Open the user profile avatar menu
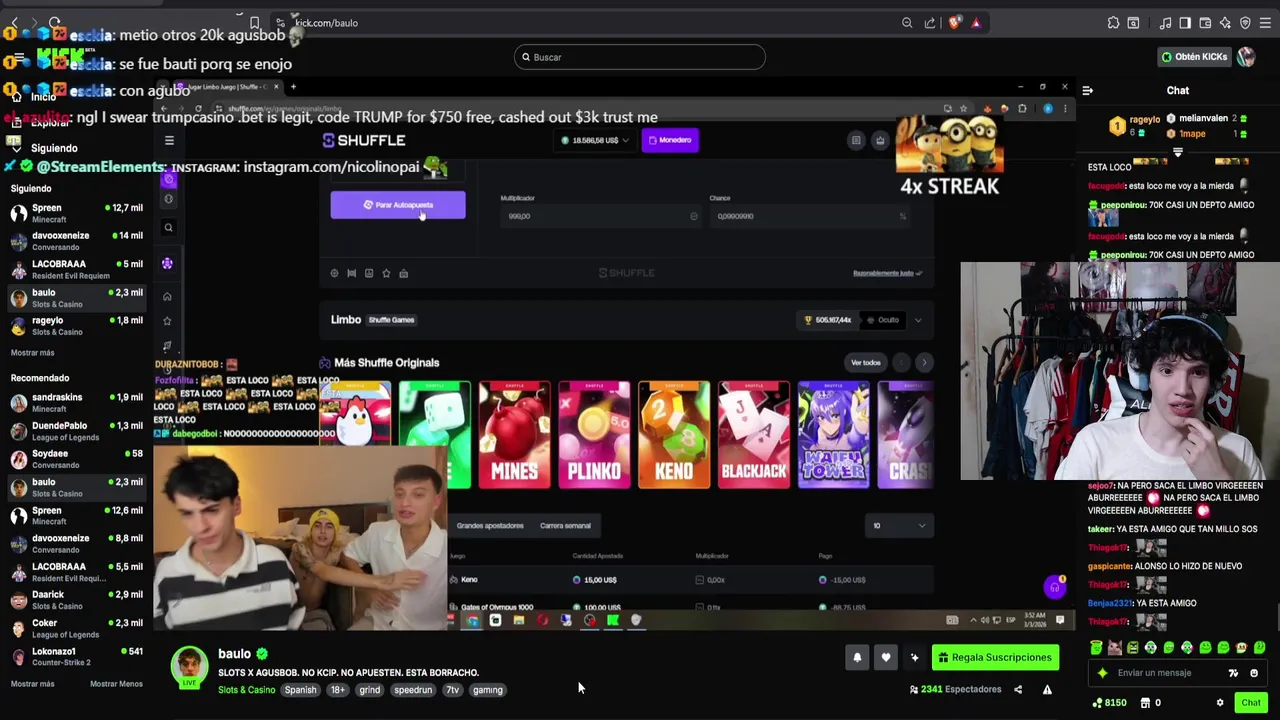1280x720 pixels. pos(1246,57)
